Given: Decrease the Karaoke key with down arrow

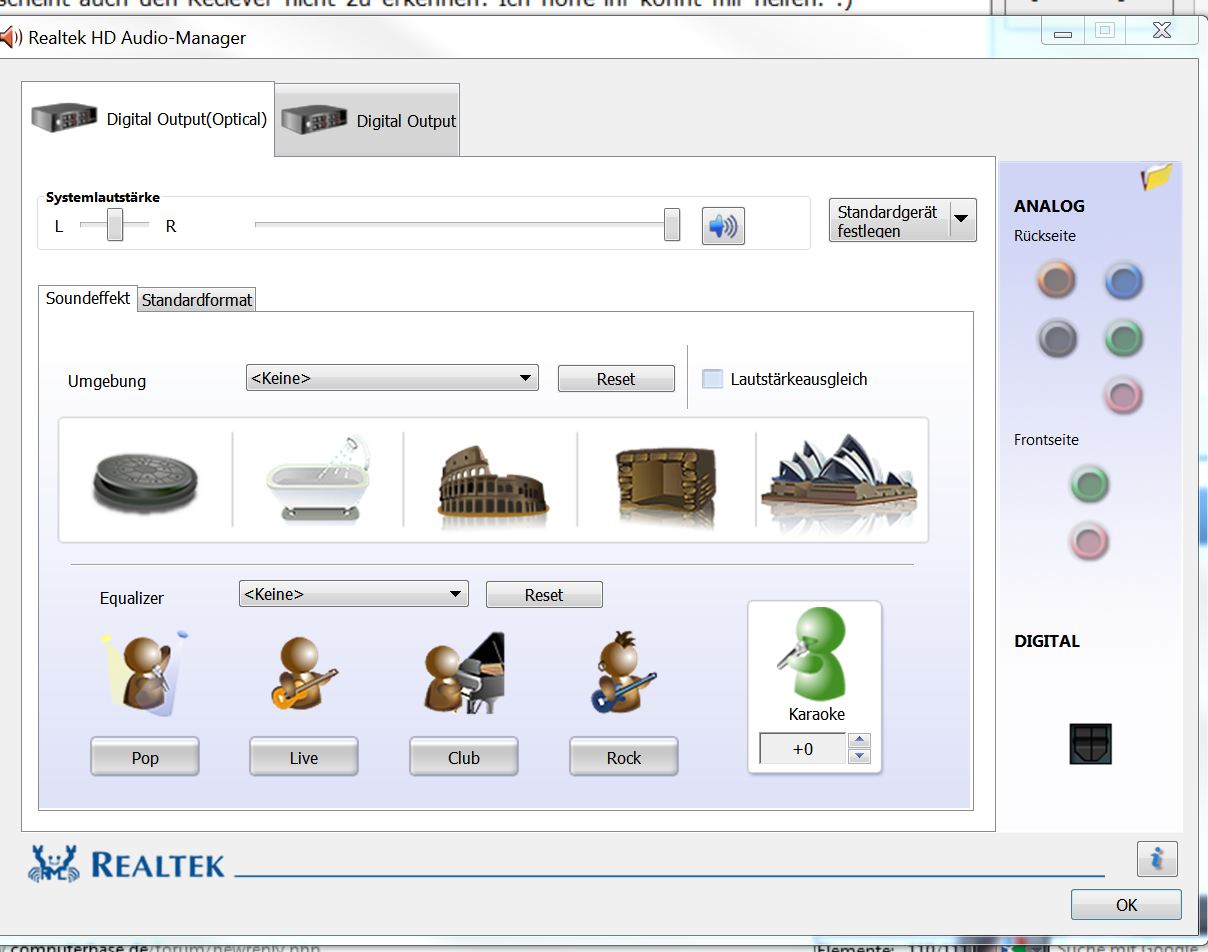Looking at the screenshot, I should coord(859,756).
